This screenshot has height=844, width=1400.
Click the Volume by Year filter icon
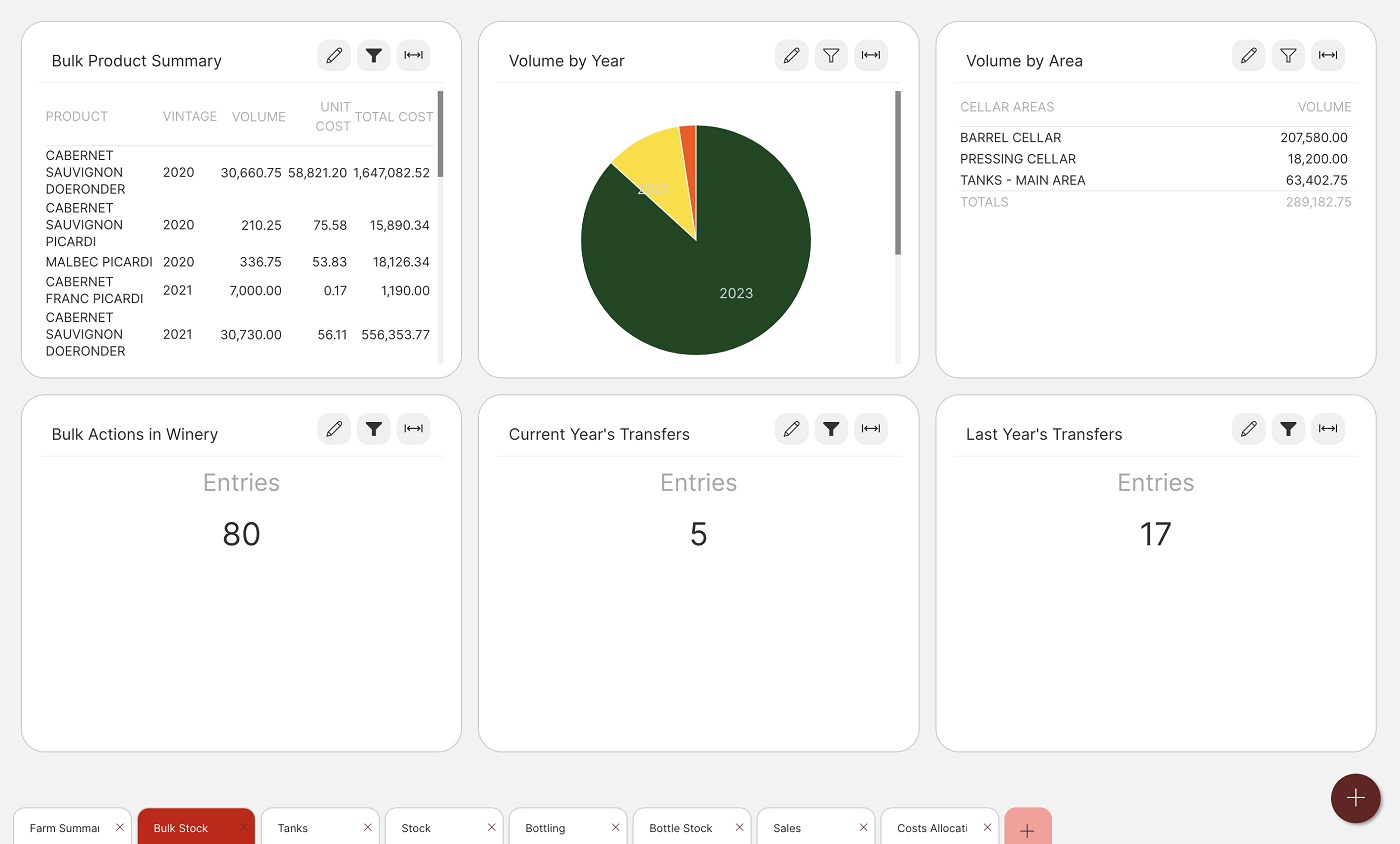click(831, 56)
